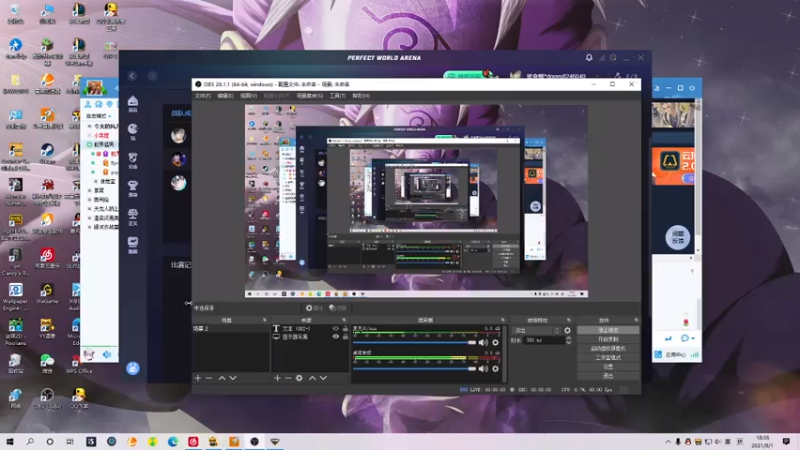
Task: Click the profile avatar in the QQ window
Action: point(94,88)
